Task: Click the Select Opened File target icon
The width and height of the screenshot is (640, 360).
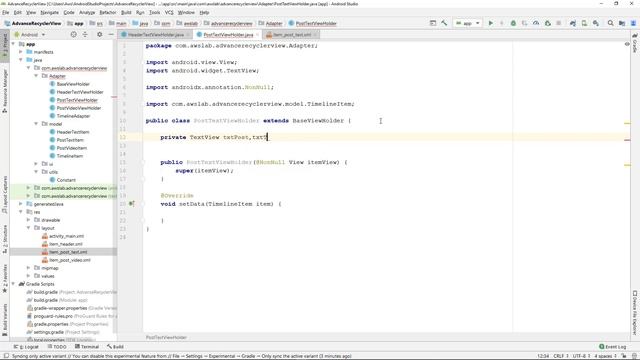Action: (x=73, y=35)
